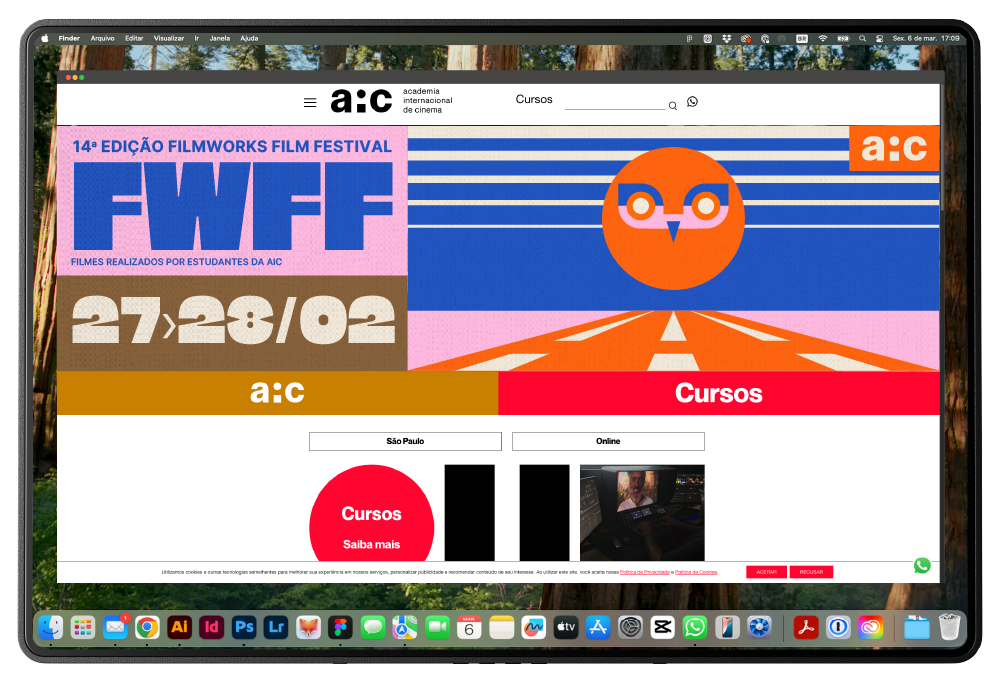
Task: Open Control Center in the menu bar
Action: (x=879, y=38)
